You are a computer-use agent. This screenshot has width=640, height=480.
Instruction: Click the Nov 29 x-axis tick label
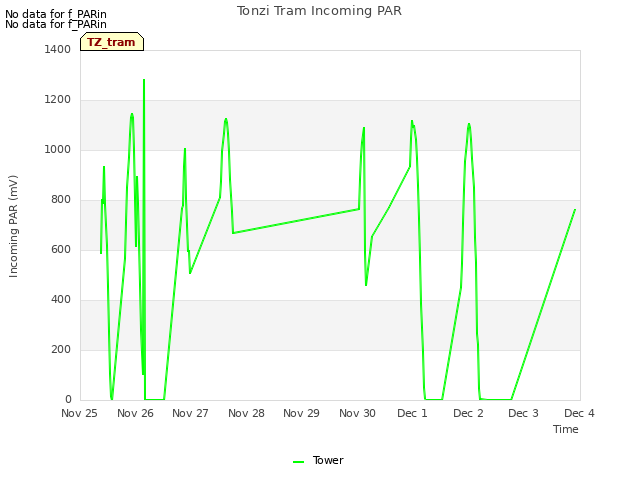[x=301, y=413]
